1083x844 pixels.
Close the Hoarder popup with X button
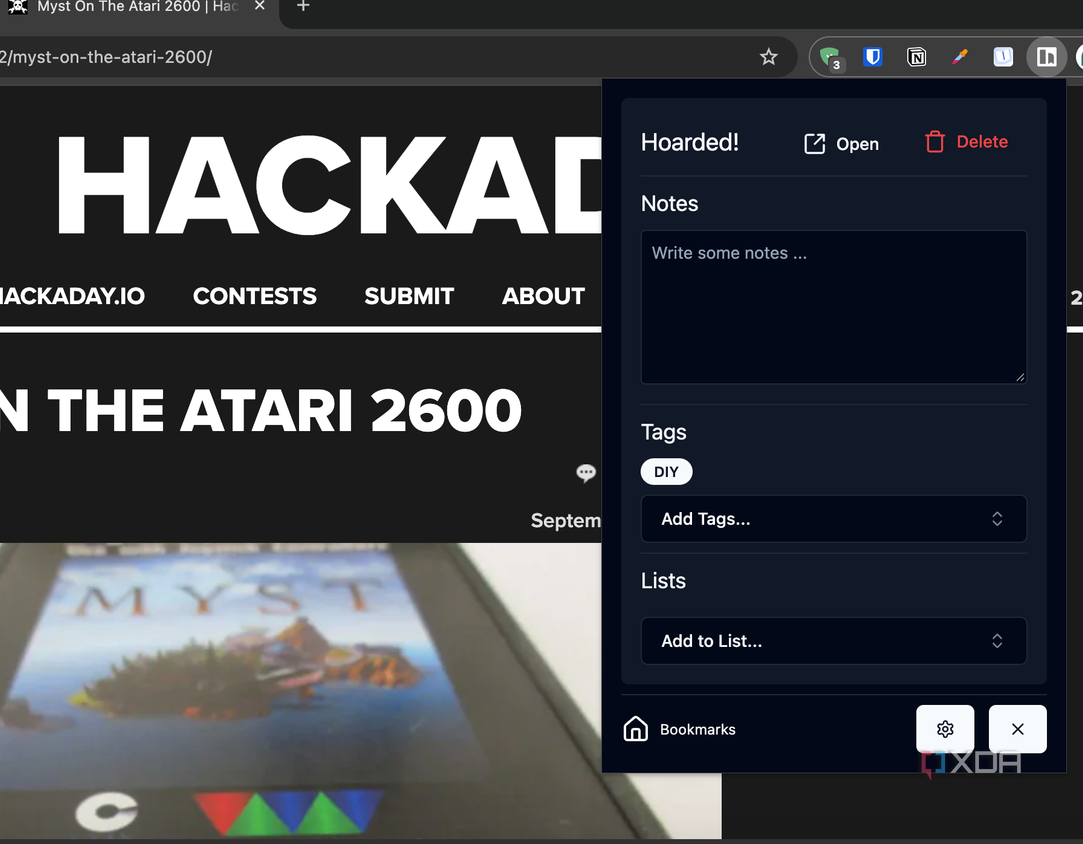[1017, 729]
